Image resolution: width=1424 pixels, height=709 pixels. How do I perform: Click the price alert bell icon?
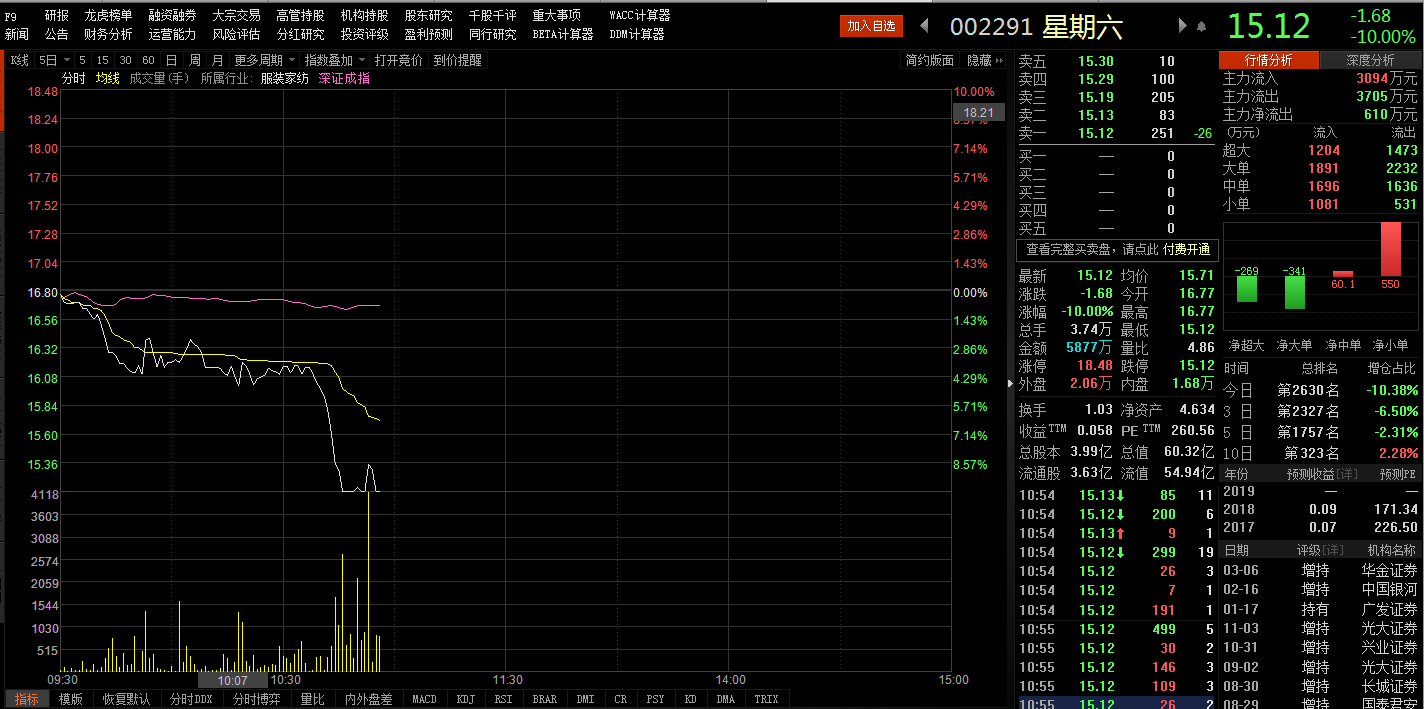pos(1201,26)
